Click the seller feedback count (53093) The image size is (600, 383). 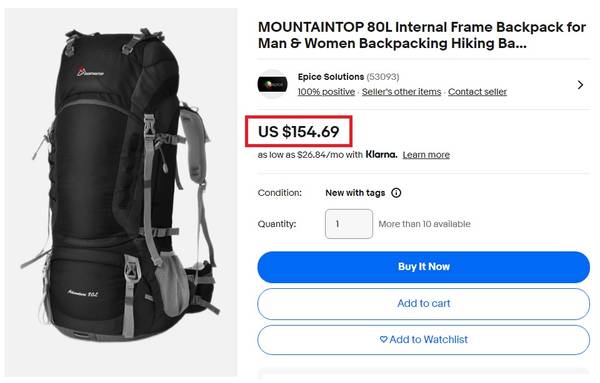click(x=383, y=77)
